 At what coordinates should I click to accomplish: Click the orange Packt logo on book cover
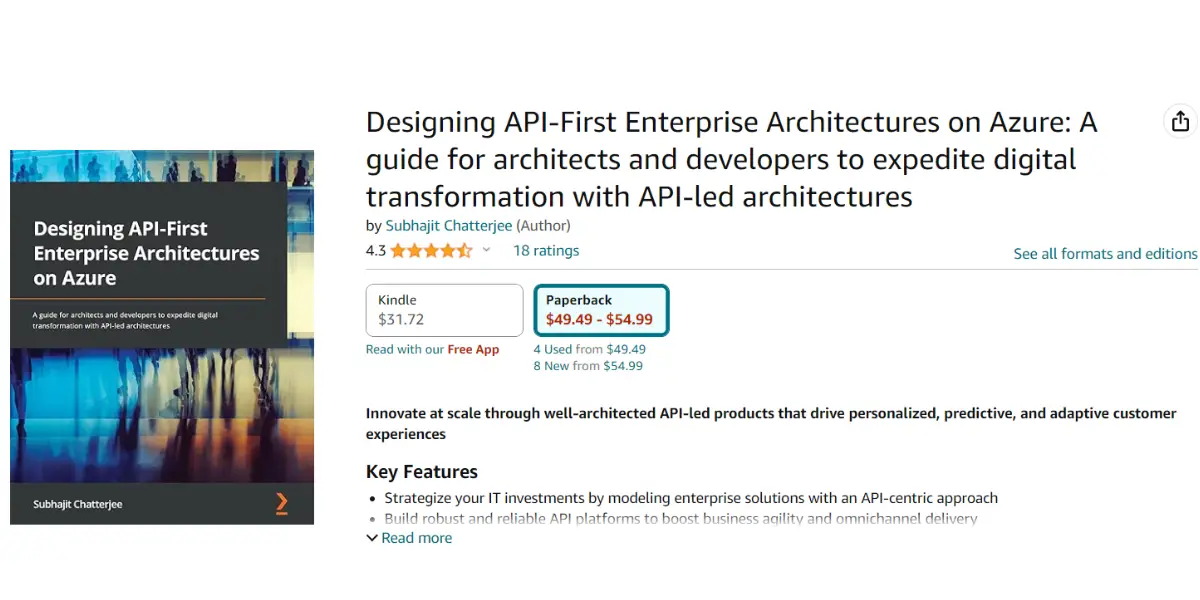281,503
